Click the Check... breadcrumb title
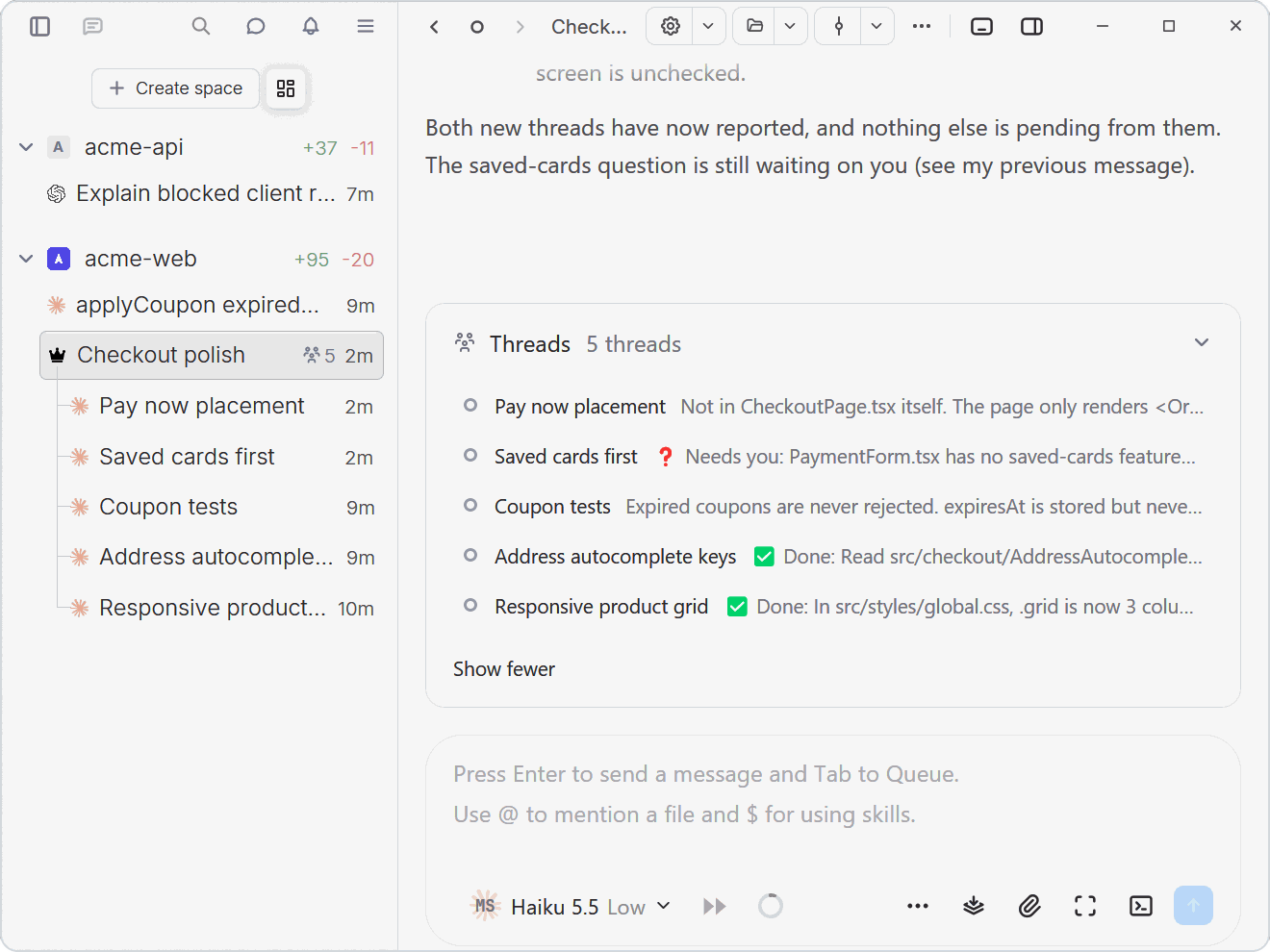 point(589,27)
